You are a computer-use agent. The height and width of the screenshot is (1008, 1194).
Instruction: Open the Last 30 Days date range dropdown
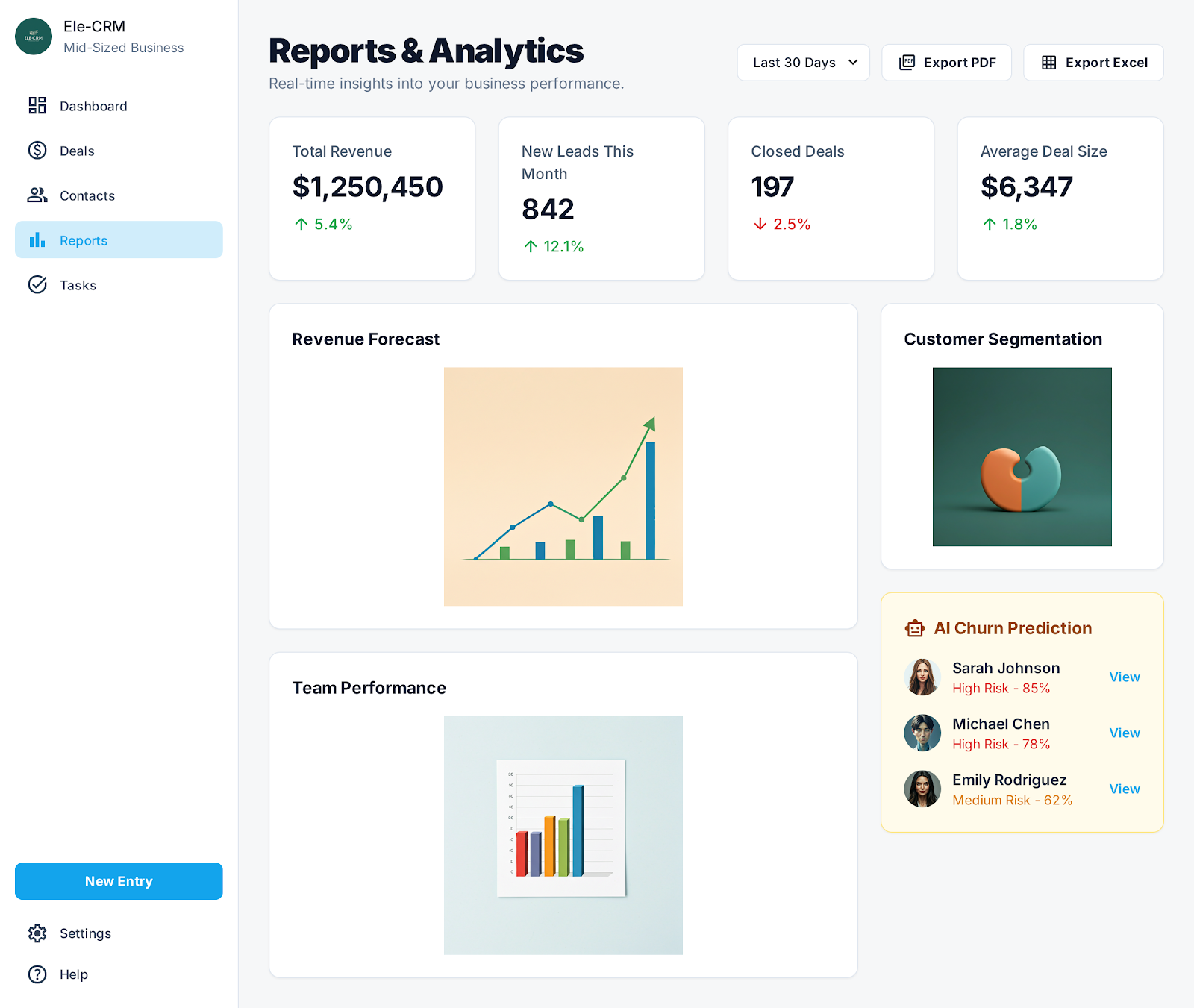[x=803, y=62]
